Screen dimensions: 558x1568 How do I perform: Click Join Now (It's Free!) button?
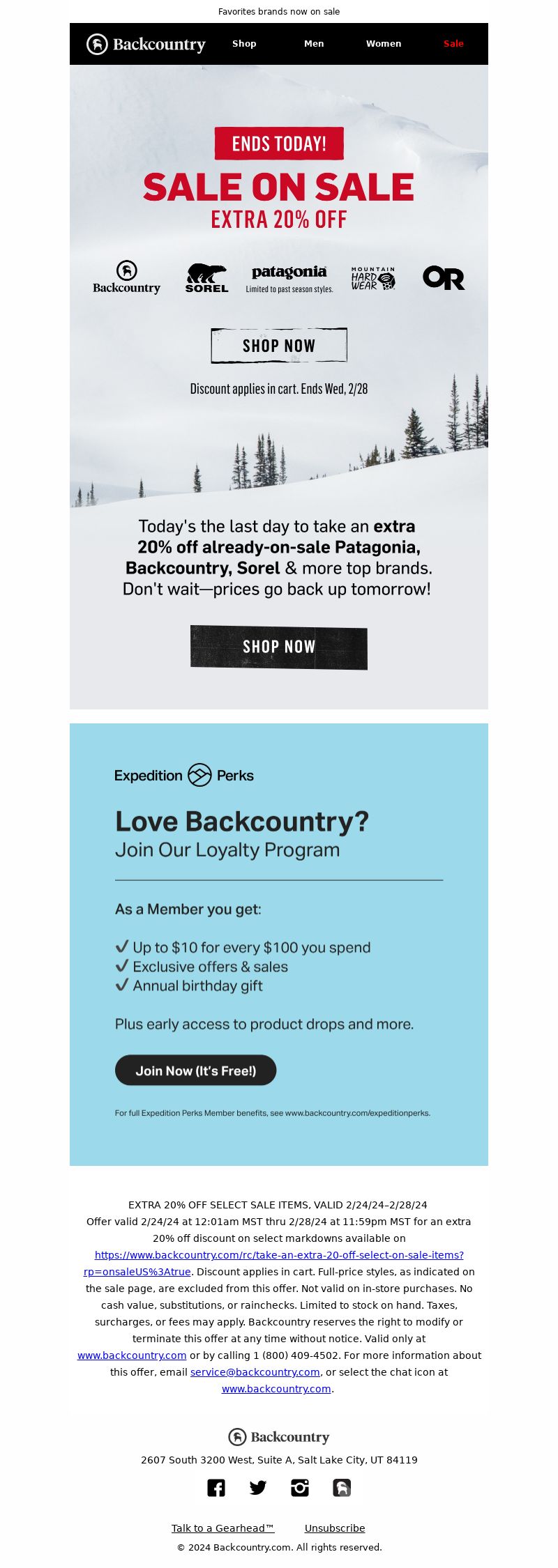196,1070
